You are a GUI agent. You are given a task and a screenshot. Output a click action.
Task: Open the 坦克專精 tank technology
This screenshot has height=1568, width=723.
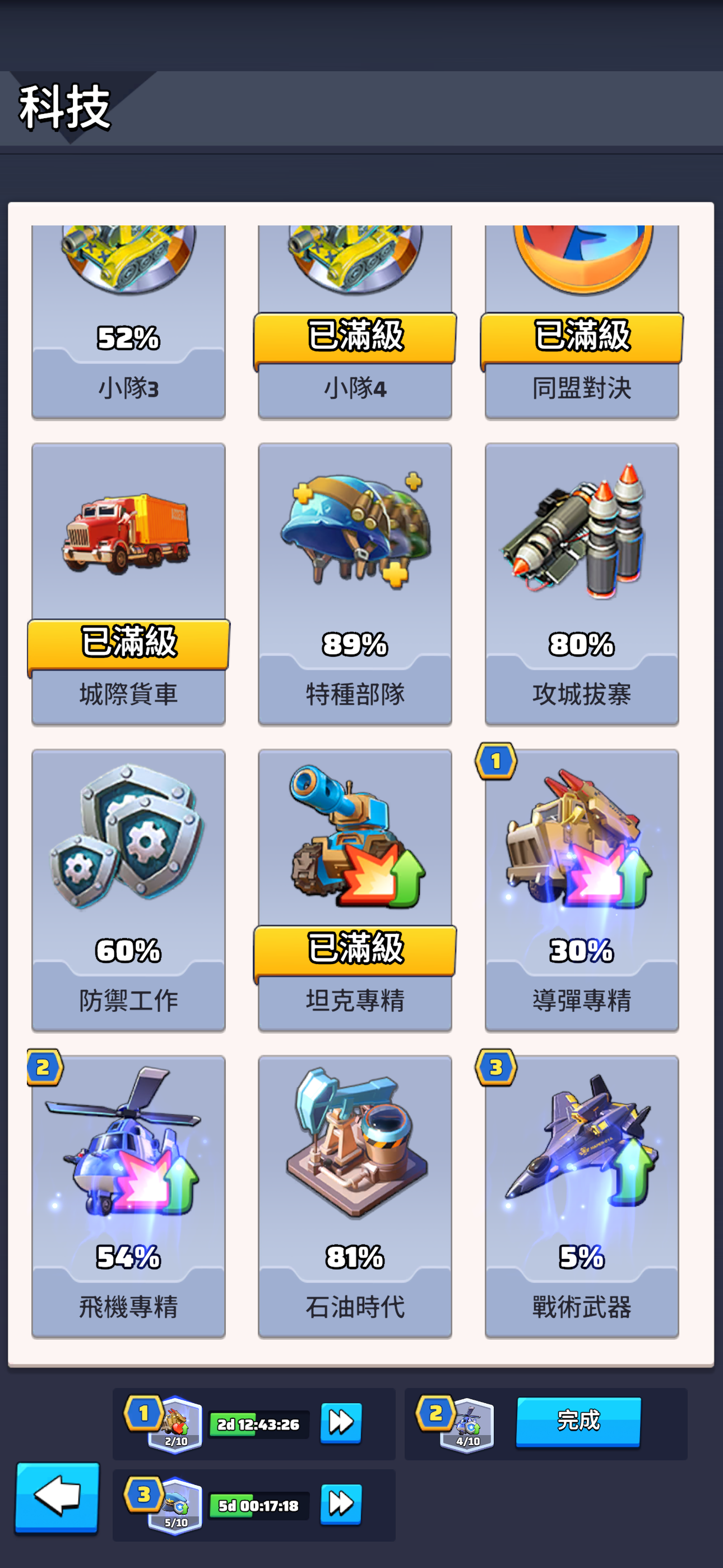[355, 890]
